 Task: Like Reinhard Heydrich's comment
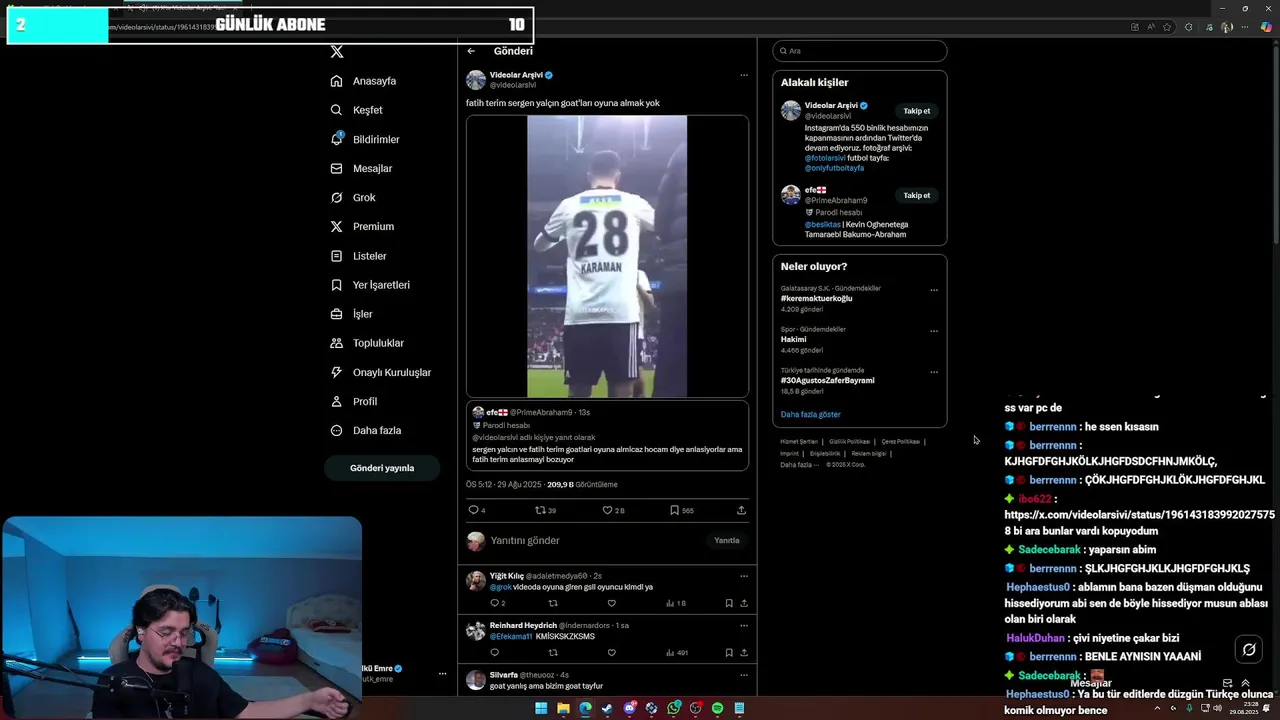pos(611,653)
